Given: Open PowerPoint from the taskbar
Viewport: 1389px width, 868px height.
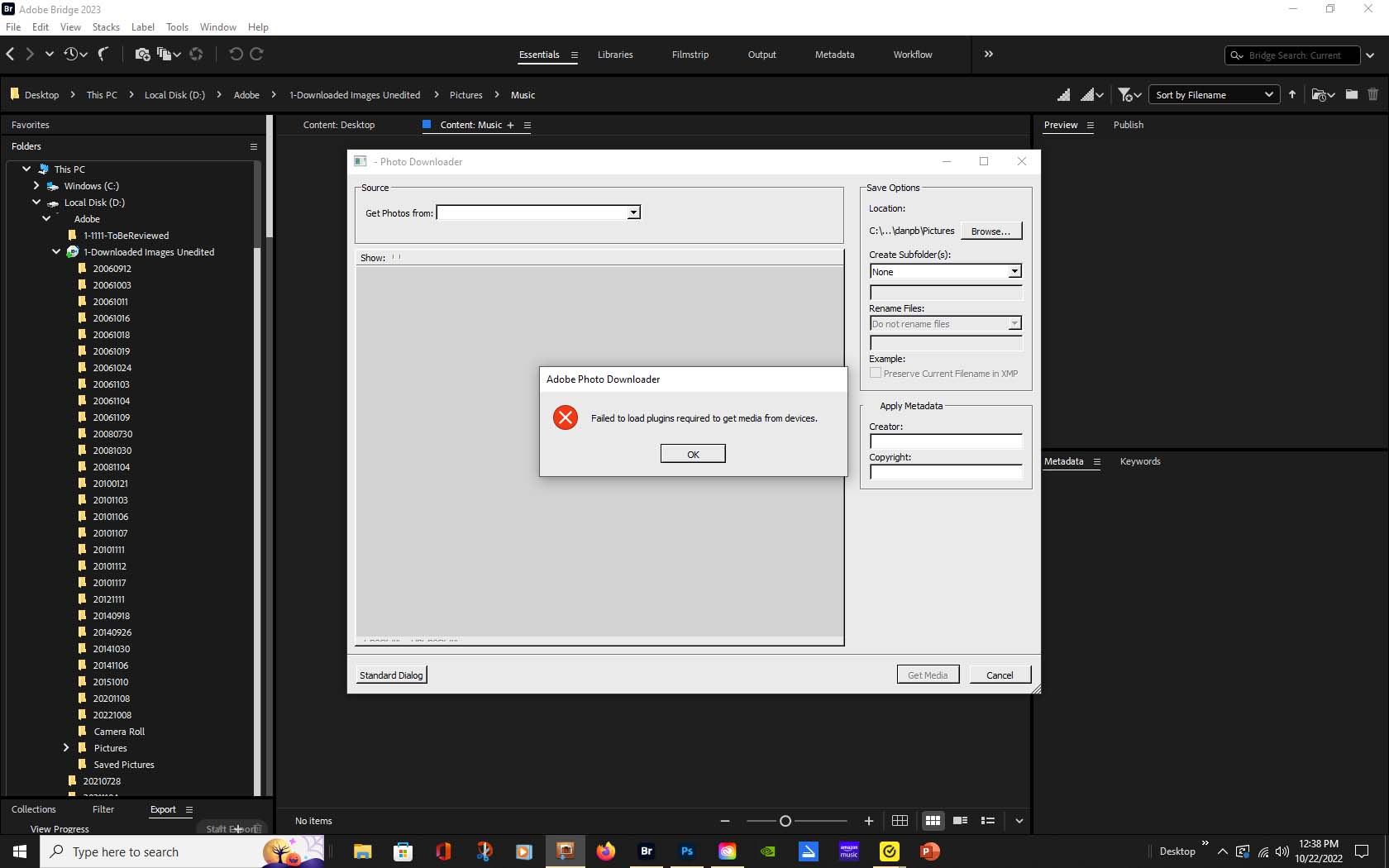Looking at the screenshot, I should click(929, 851).
